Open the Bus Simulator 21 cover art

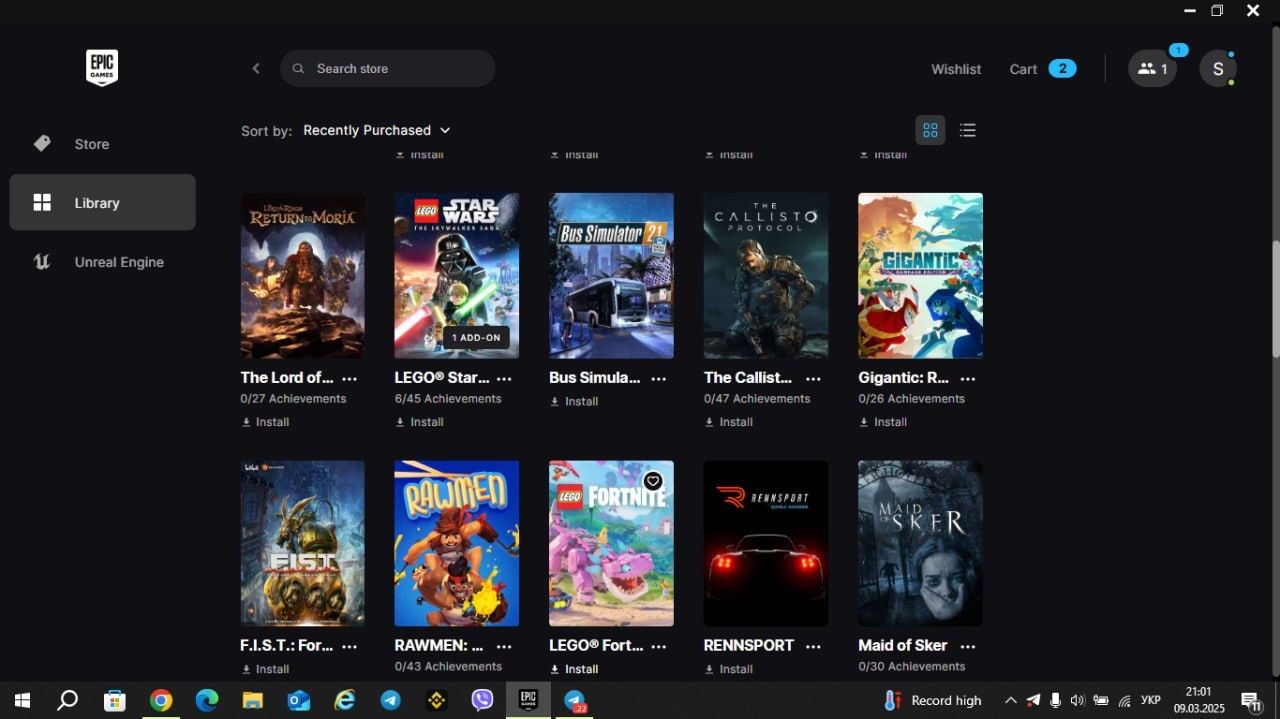[x=611, y=275]
